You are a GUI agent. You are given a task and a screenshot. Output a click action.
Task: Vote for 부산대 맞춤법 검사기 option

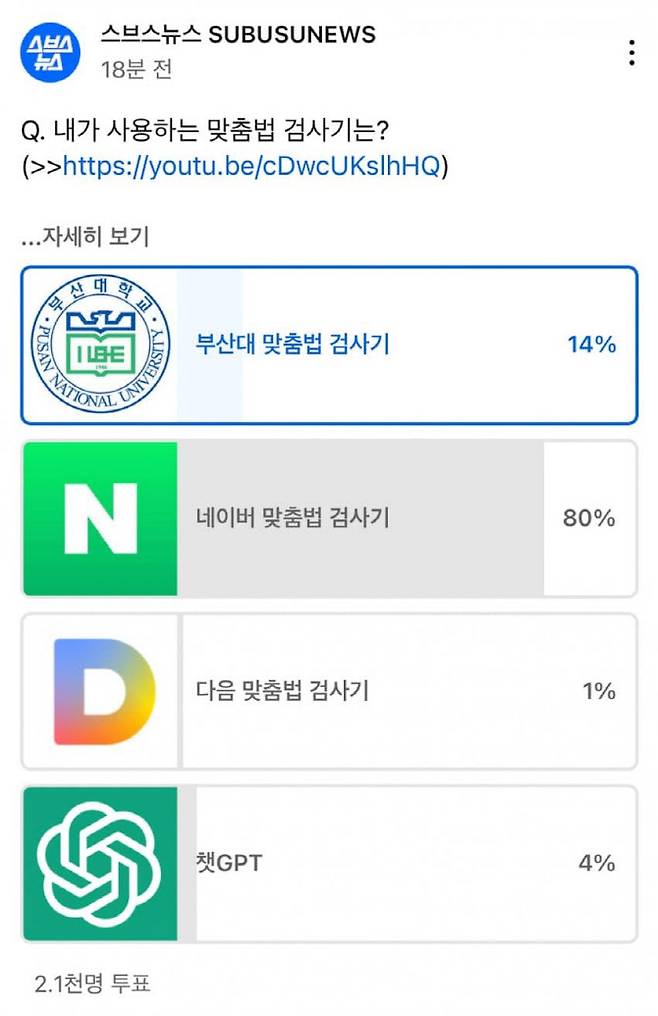(x=328, y=344)
